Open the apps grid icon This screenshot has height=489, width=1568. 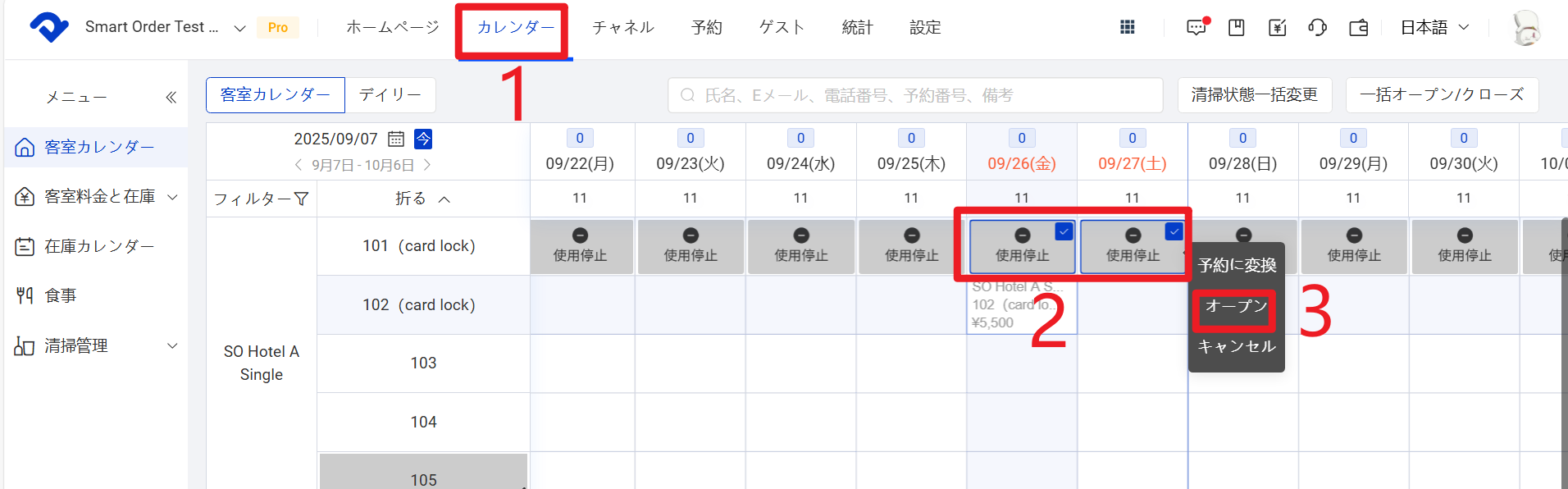pyautogui.click(x=1127, y=27)
